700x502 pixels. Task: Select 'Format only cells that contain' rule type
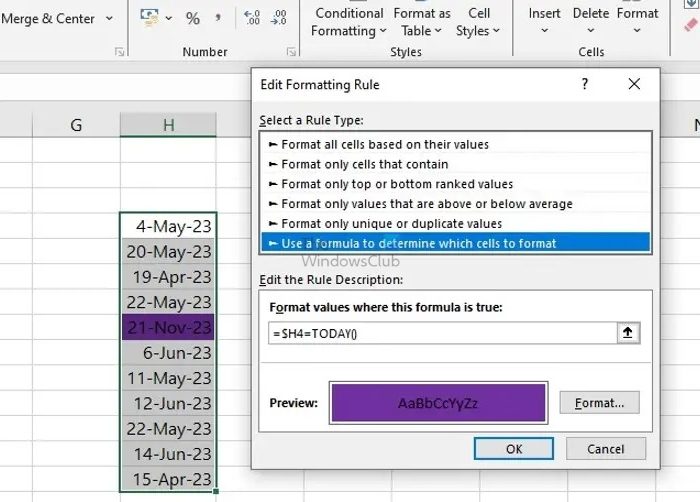[x=364, y=164]
